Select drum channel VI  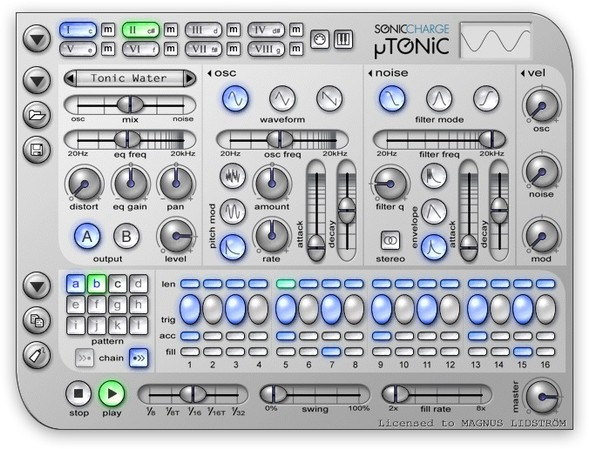pyautogui.click(x=140, y=49)
